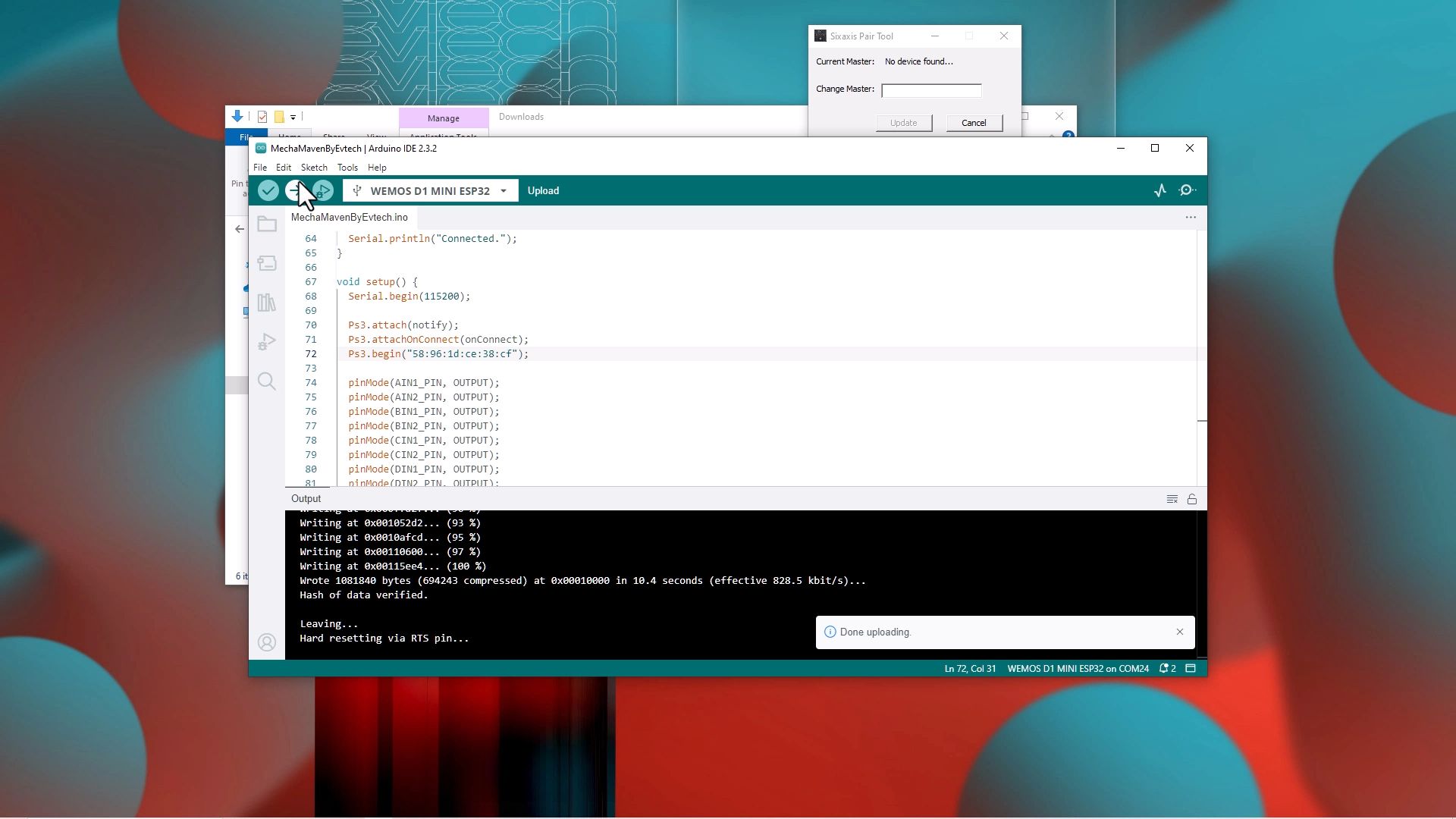Screen dimensions: 1456x819
Task: Open the Sketch menu
Action: click(x=314, y=168)
